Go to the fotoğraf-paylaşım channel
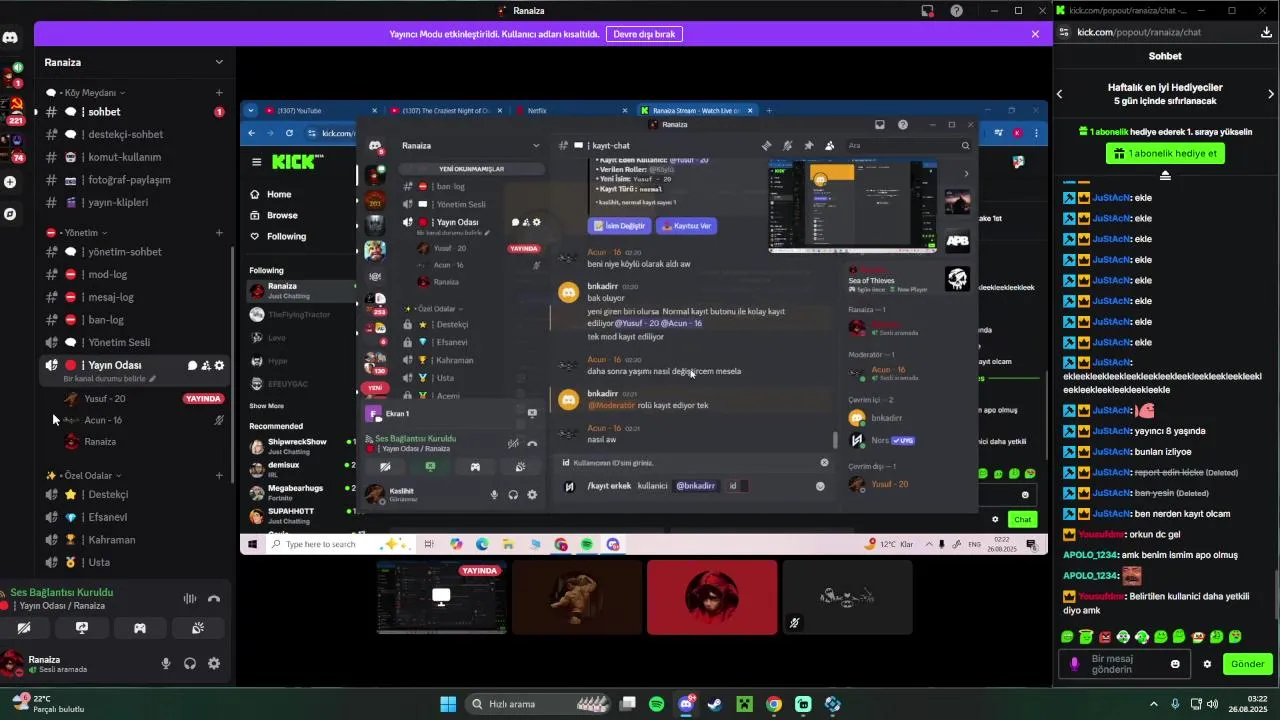This screenshot has width=1280, height=720. click(134, 180)
